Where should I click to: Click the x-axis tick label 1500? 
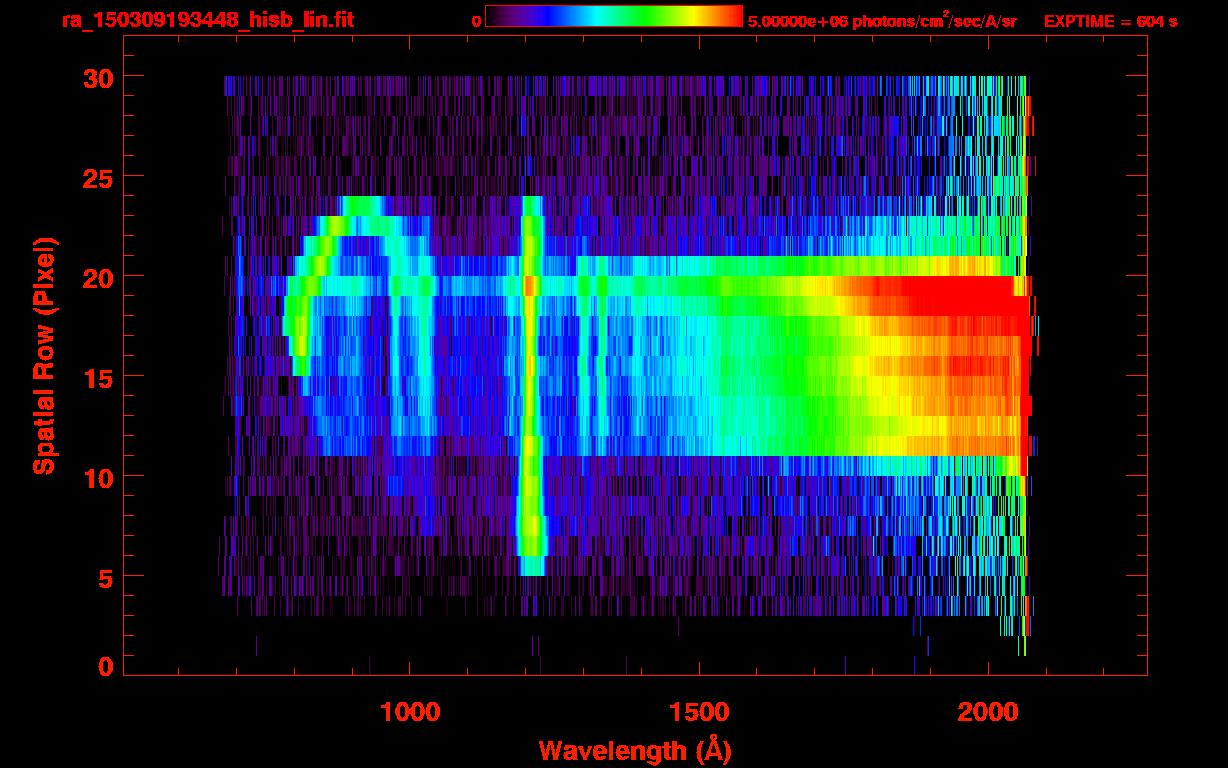click(699, 712)
